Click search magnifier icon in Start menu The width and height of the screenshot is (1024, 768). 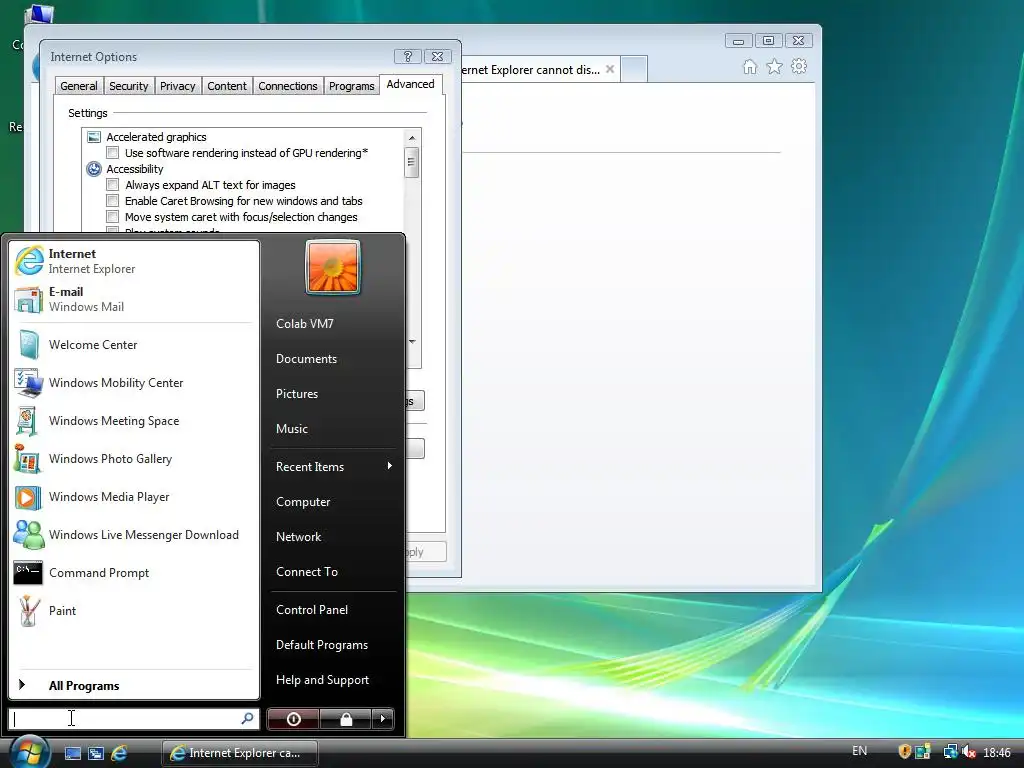click(x=248, y=718)
